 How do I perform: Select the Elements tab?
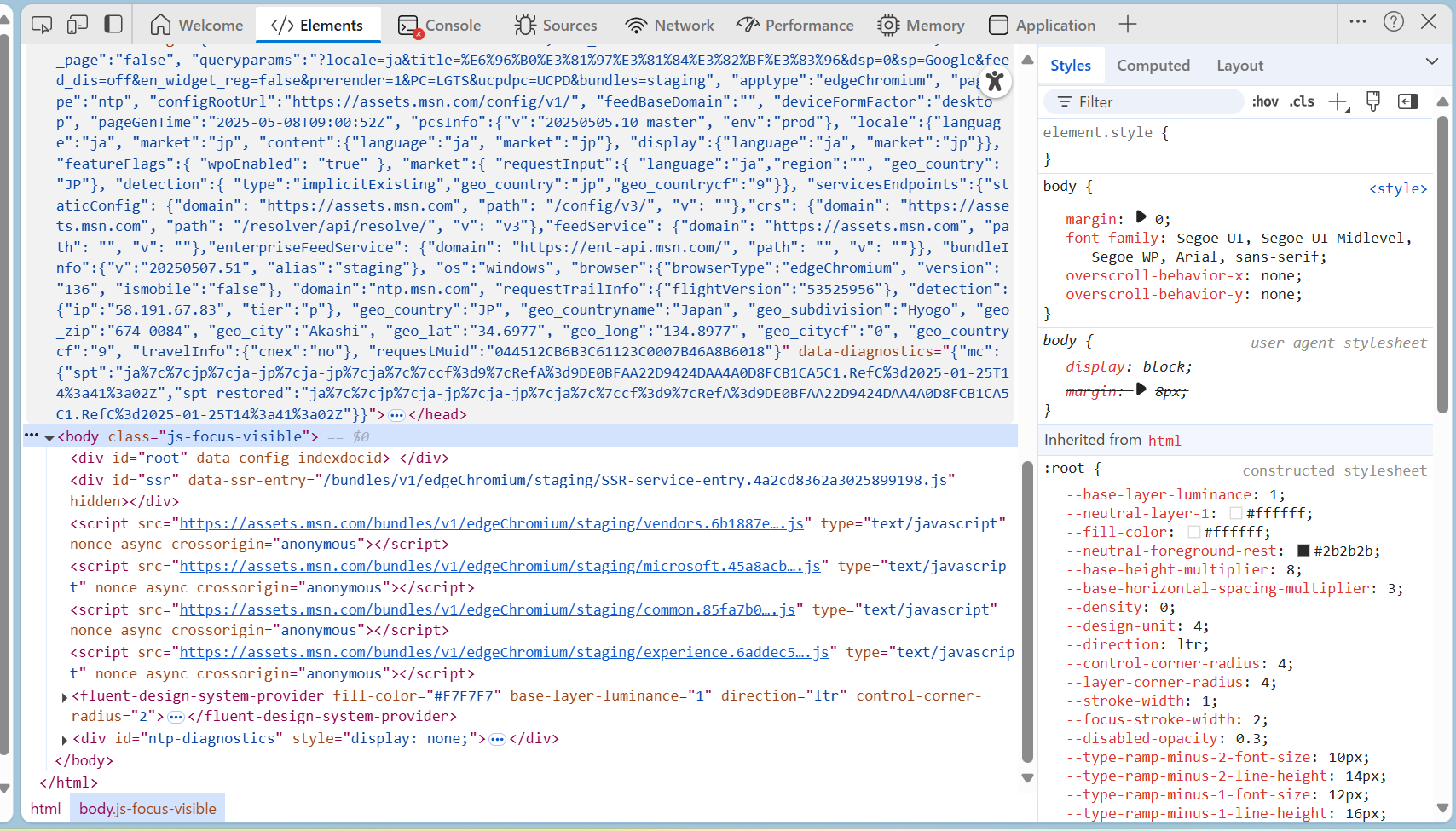317,26
